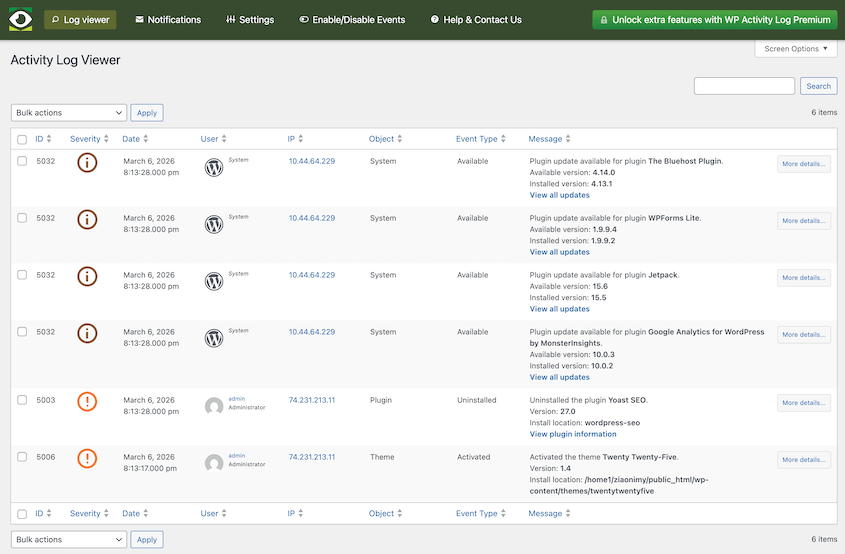
Task: Click View all updates under Jetpack
Action: 559,309
